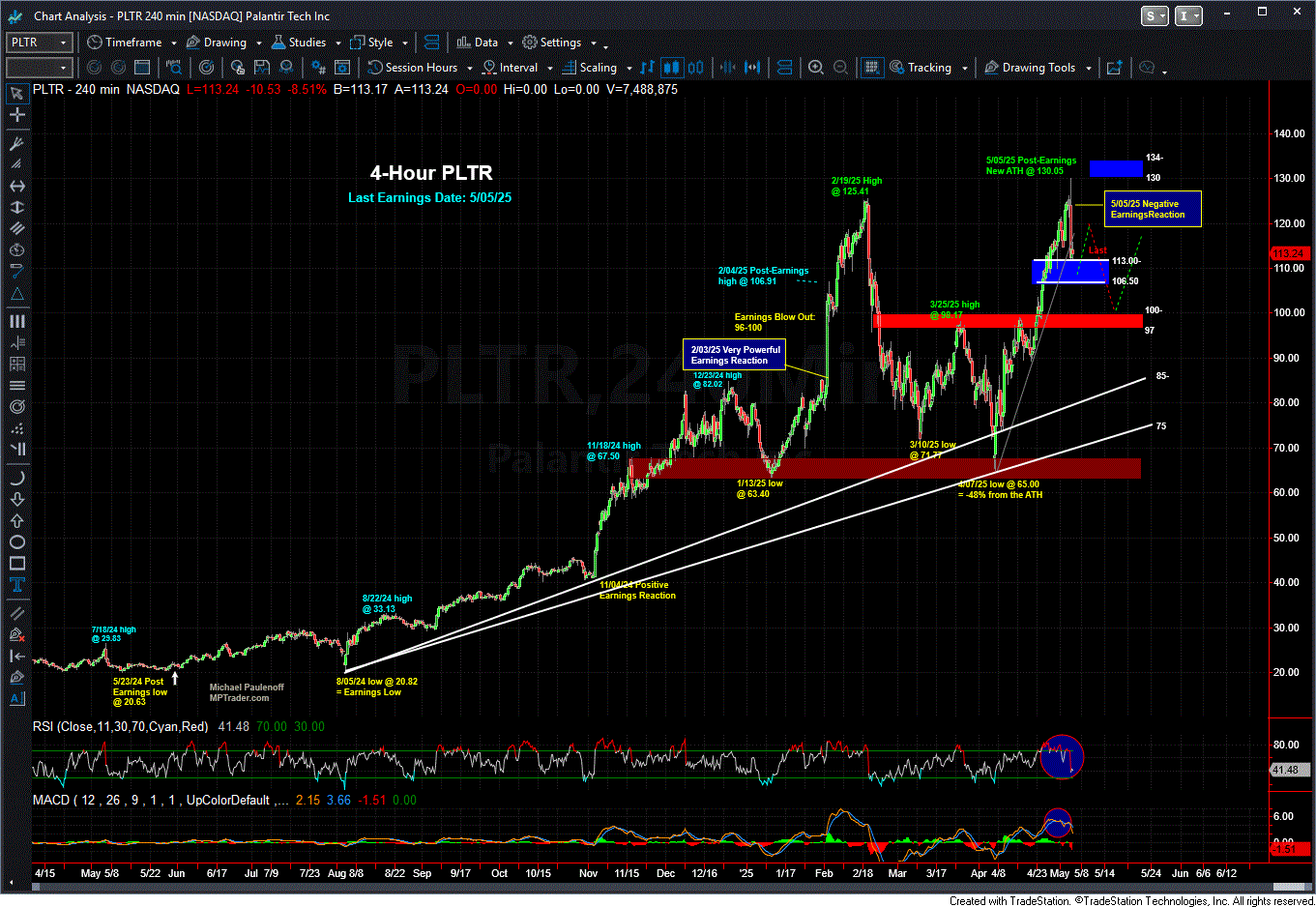Select the text annotation tool
The image size is (1316, 907).
[16, 584]
